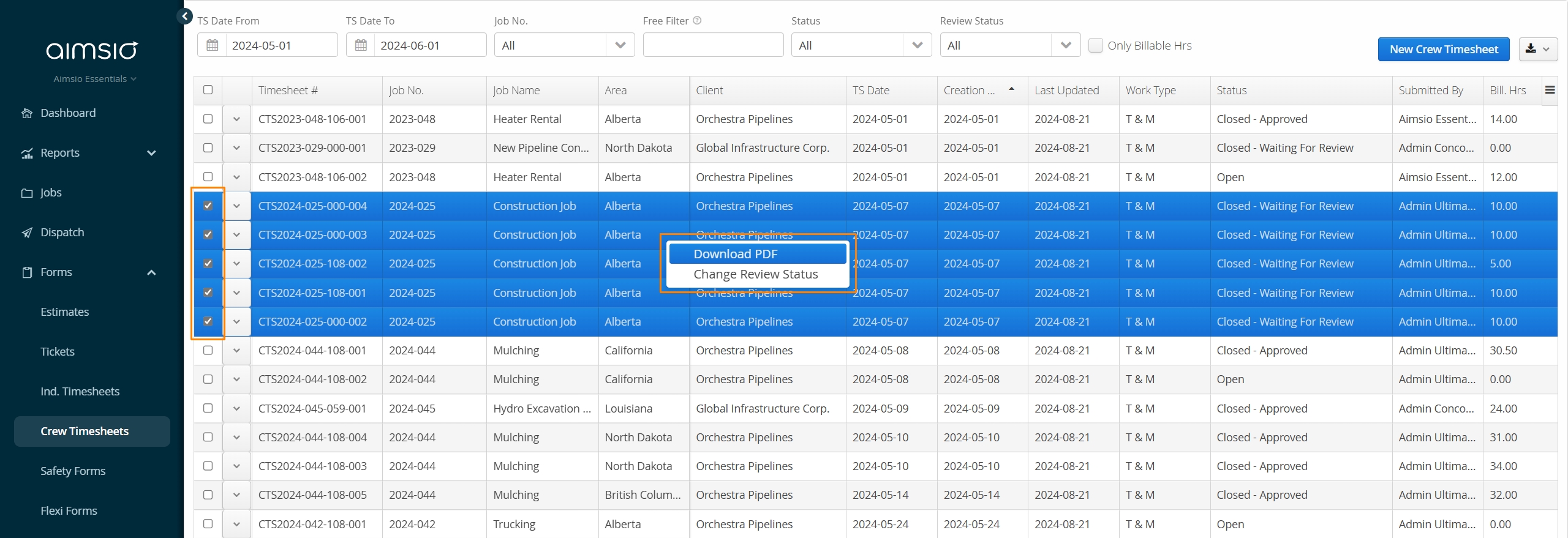The height and width of the screenshot is (538, 1568).
Task: Click the Trucking job name cell
Action: (x=542, y=524)
